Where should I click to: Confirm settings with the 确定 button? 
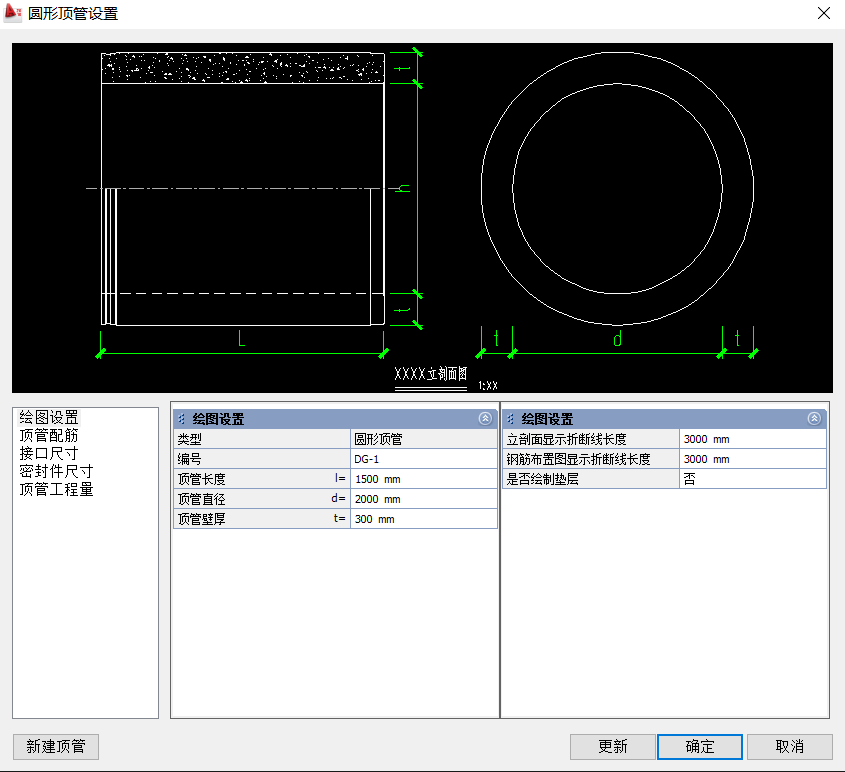click(x=700, y=747)
